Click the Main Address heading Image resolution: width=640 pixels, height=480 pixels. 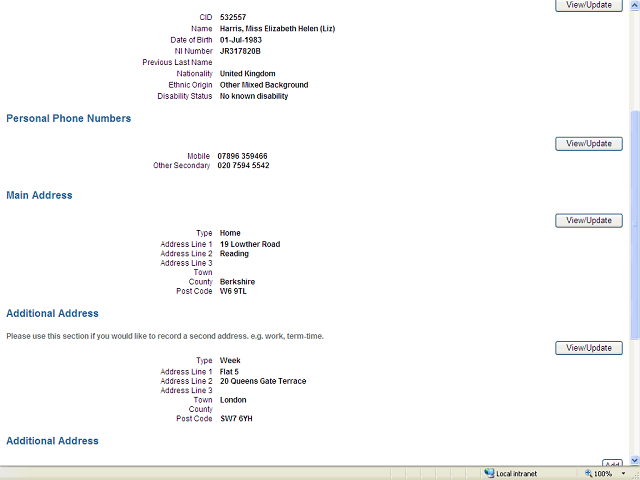[x=39, y=195]
